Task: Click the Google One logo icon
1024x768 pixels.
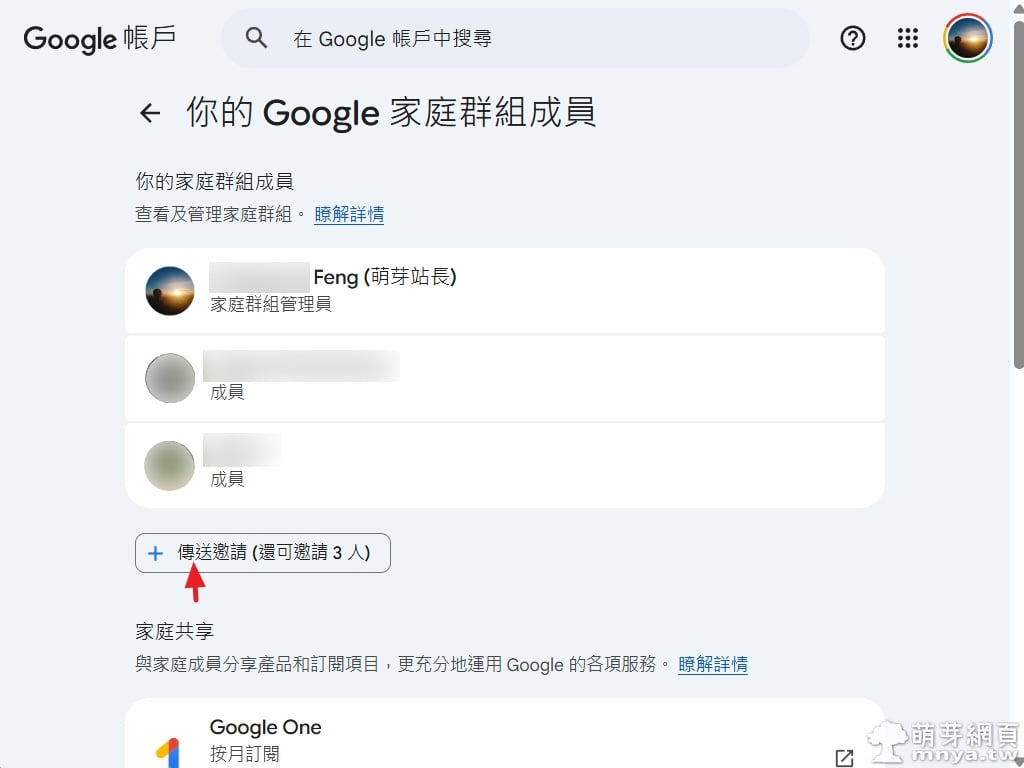Action: coord(168,750)
